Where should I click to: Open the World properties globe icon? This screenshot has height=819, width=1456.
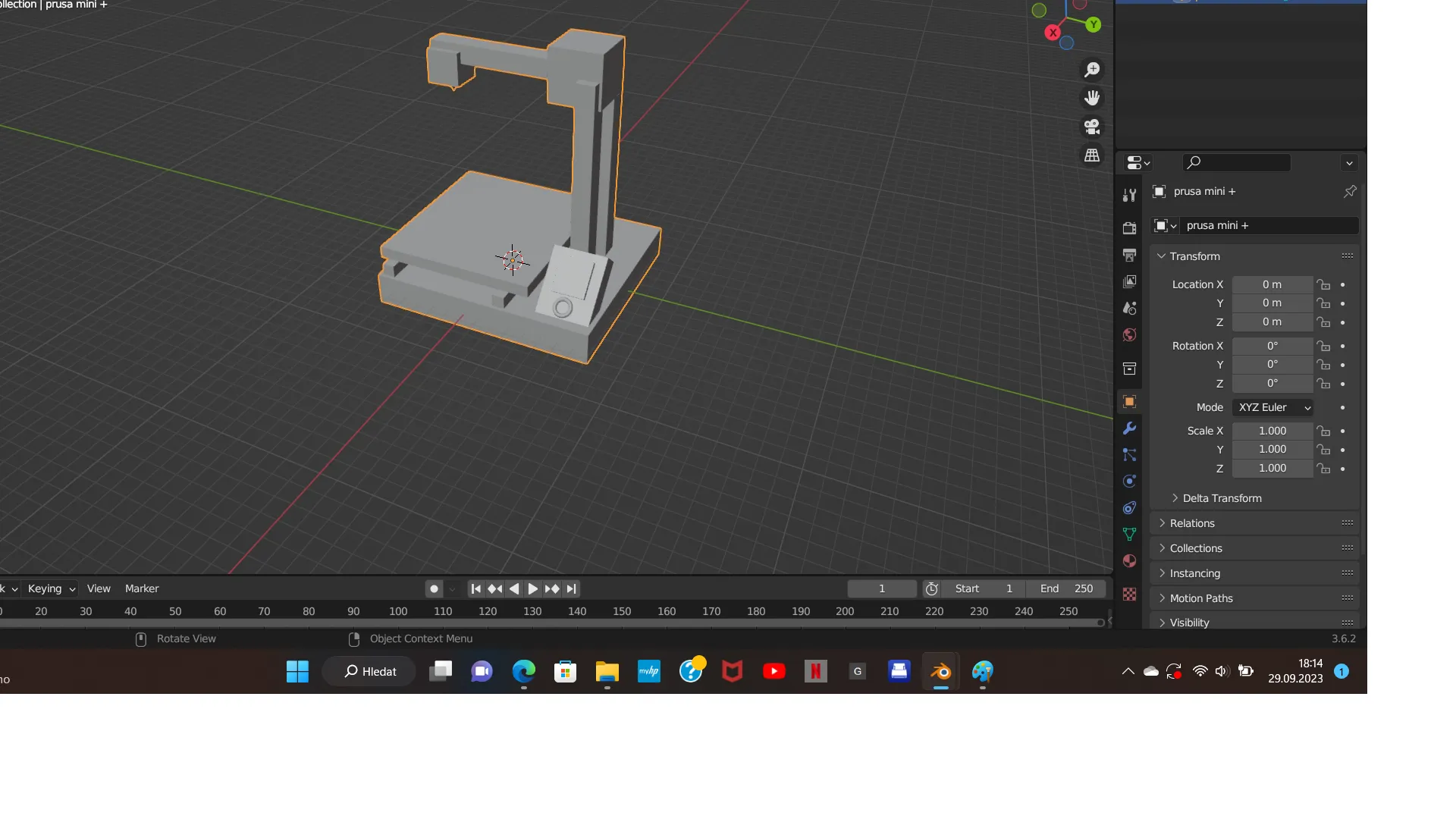click(1129, 334)
